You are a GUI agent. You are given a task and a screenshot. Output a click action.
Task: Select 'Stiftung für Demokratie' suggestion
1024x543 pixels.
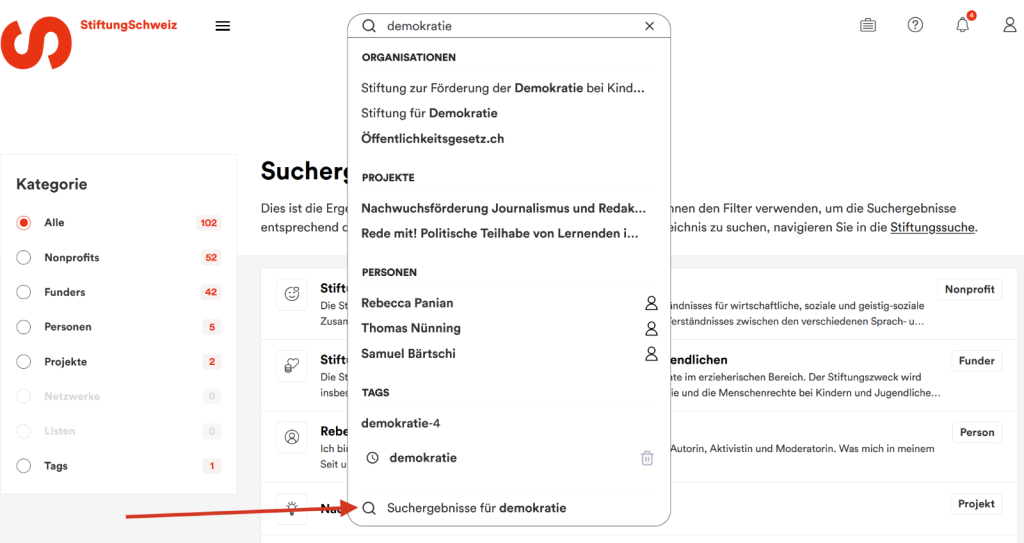point(429,113)
